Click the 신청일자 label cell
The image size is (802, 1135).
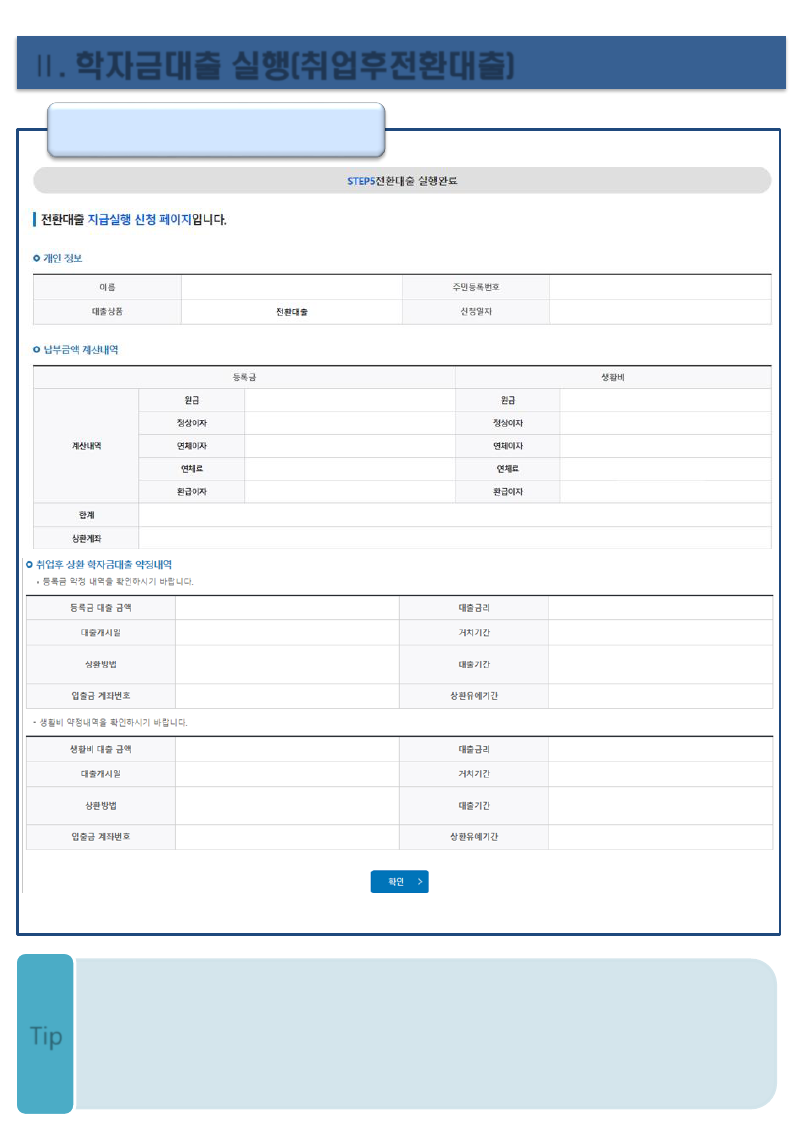[476, 312]
